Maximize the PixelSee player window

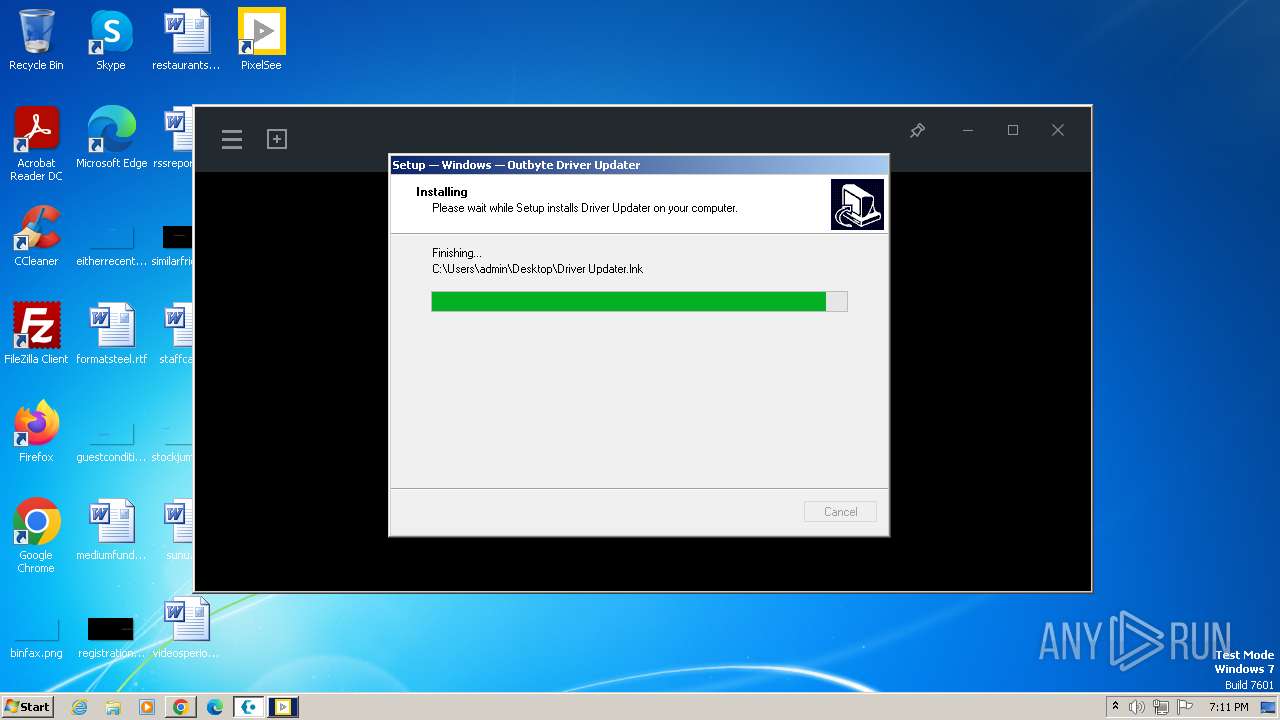(1013, 130)
